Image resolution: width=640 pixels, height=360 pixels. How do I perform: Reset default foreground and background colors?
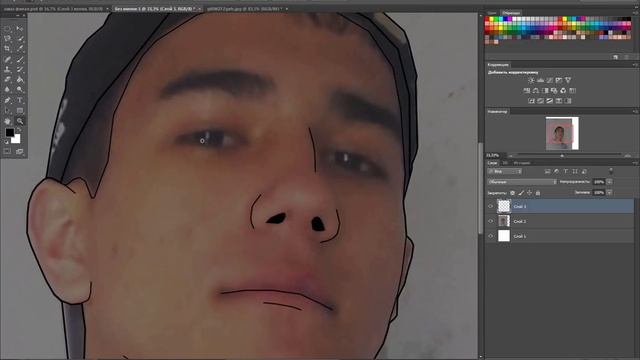pos(6,142)
